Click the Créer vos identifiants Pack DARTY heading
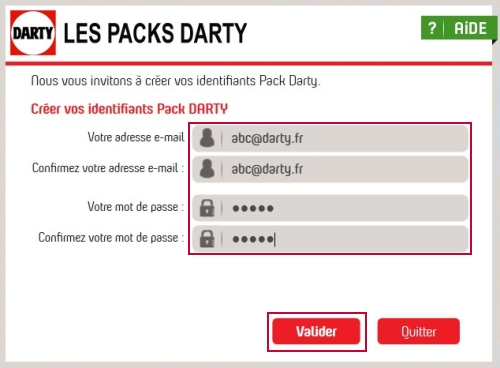500x368 pixels. point(129,109)
